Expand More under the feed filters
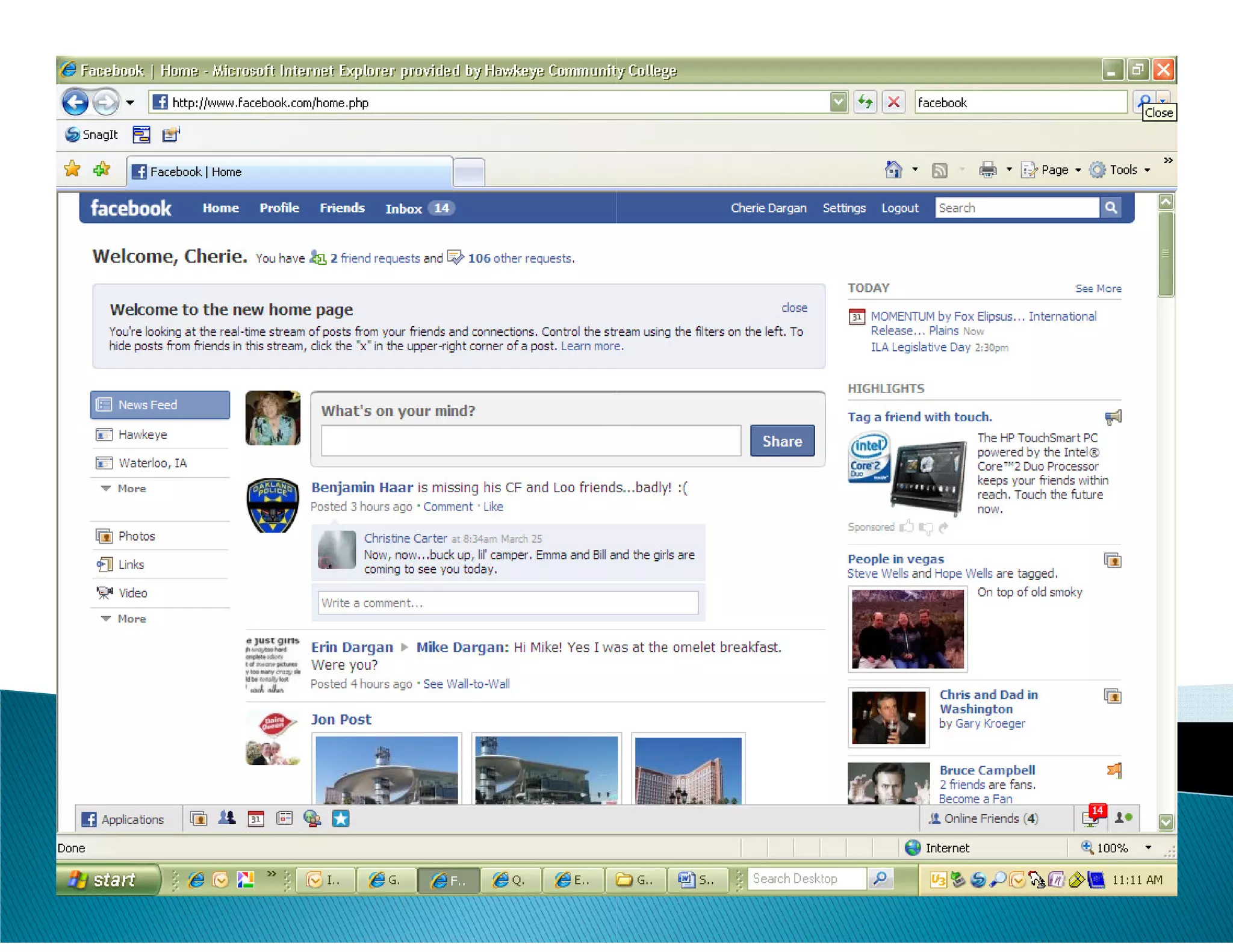 [x=124, y=489]
